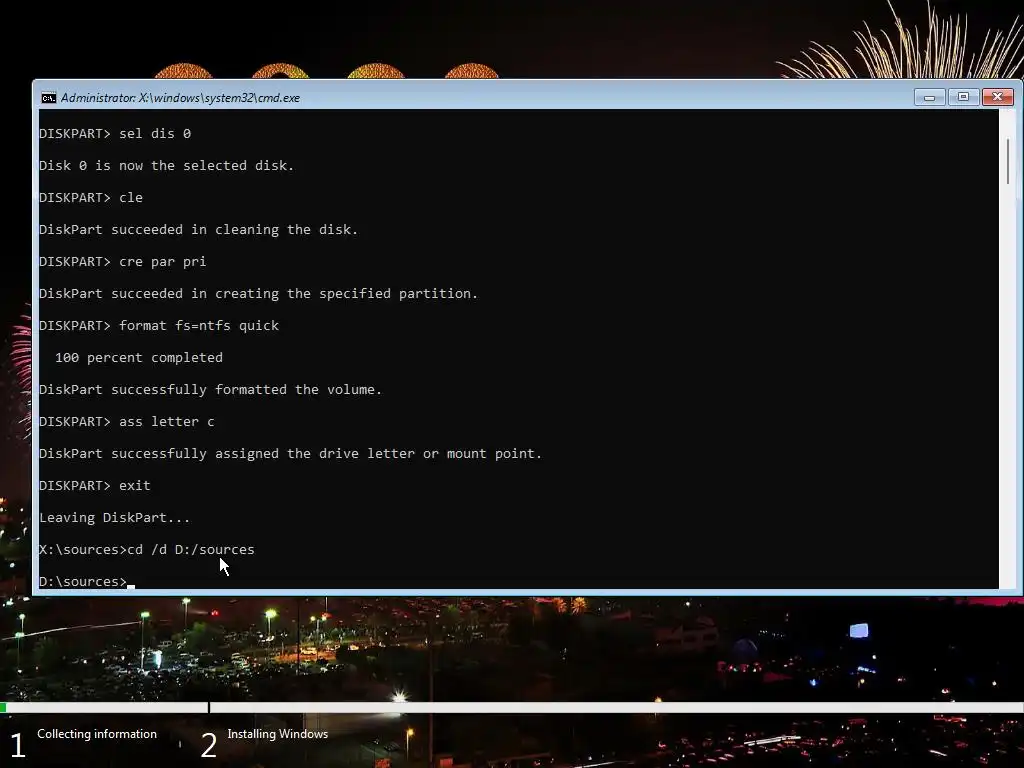
Task: Minimize the cmd.exe window
Action: pos(929,97)
